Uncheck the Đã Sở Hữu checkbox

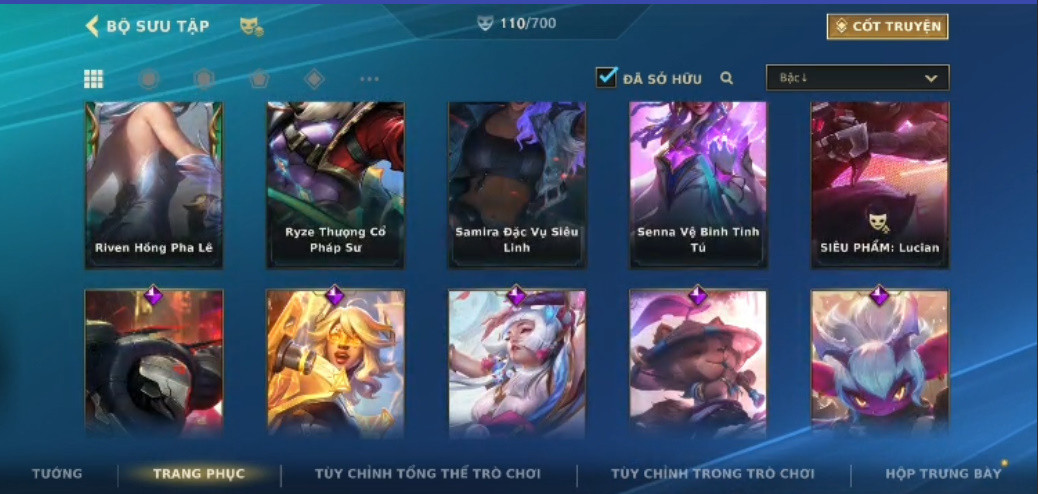tap(606, 77)
